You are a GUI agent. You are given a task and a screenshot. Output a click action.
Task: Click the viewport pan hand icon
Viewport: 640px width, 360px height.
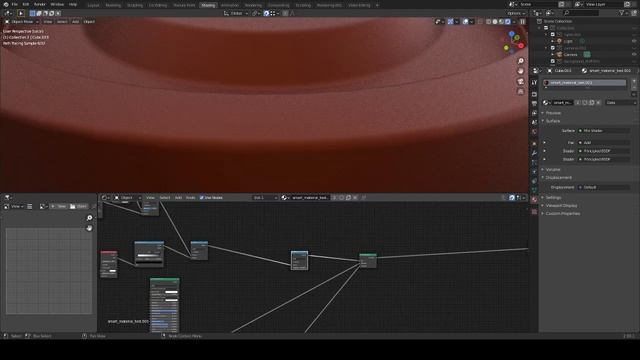click(x=521, y=71)
